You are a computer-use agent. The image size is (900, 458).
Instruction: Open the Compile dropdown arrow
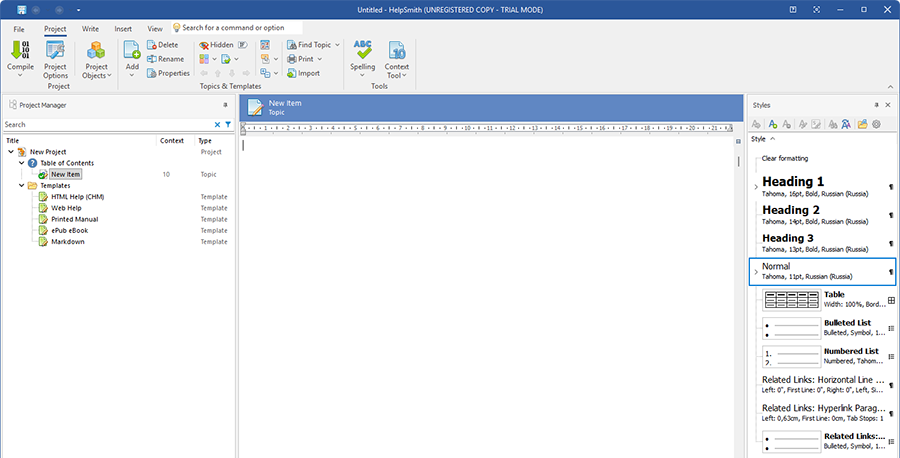20,75
